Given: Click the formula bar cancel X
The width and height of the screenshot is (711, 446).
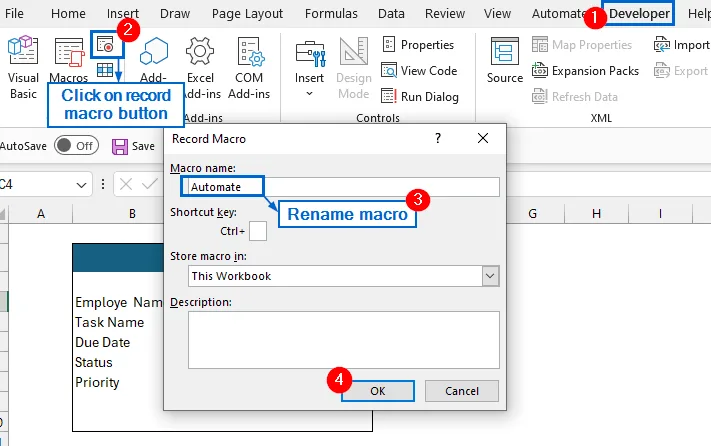Looking at the screenshot, I should coord(126,184).
